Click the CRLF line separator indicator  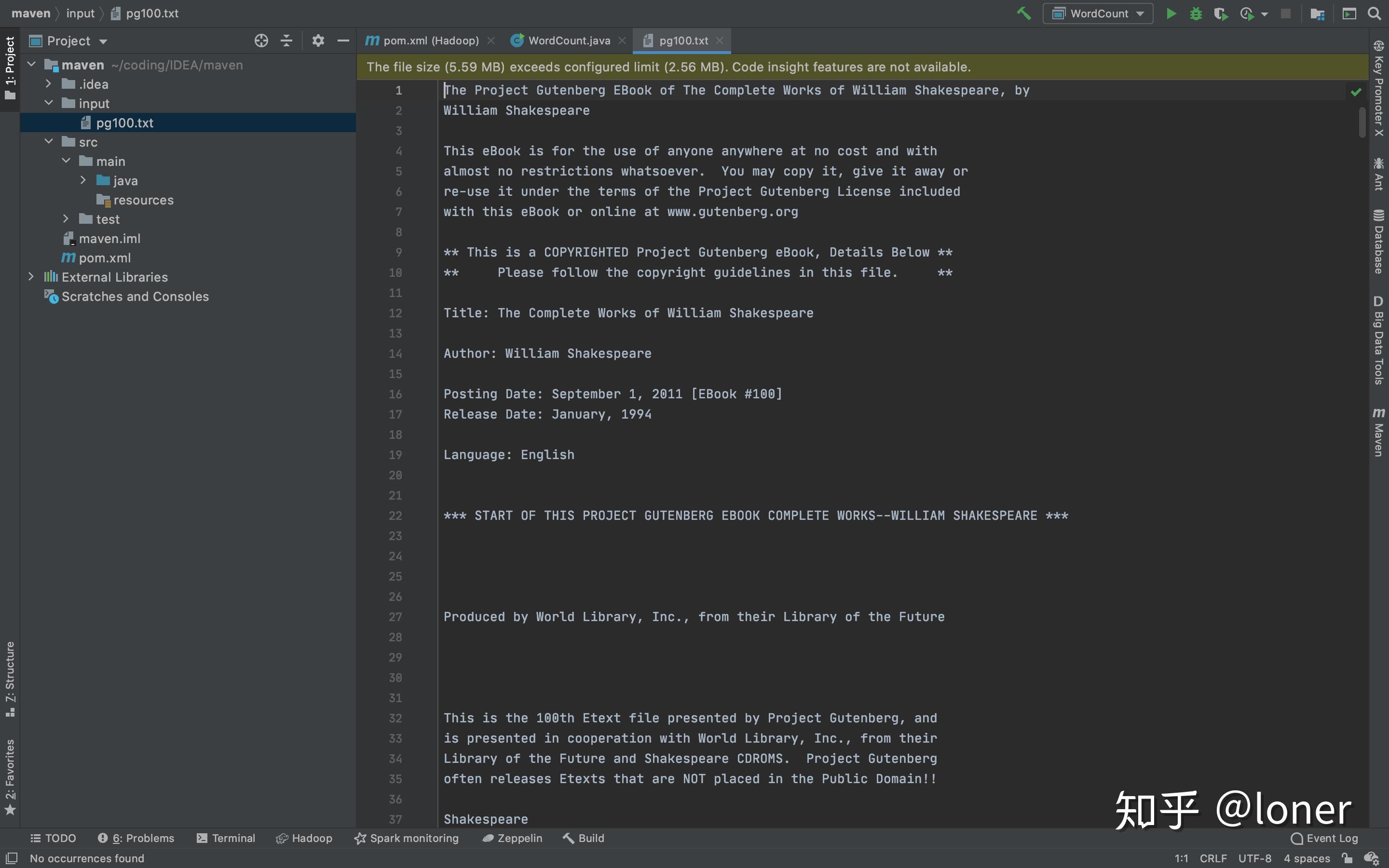pyautogui.click(x=1213, y=858)
